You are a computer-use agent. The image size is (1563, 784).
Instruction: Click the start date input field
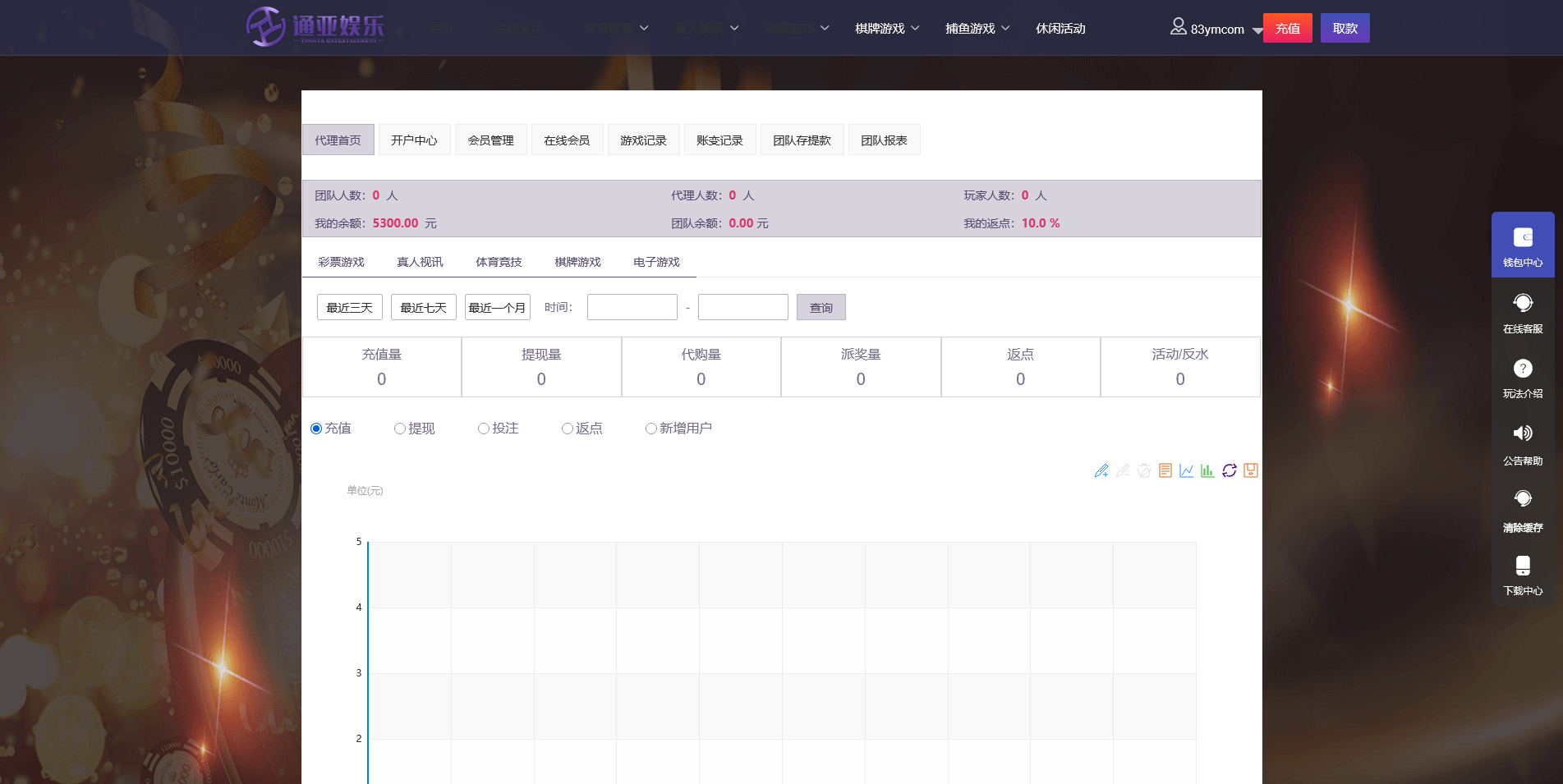pyautogui.click(x=632, y=307)
